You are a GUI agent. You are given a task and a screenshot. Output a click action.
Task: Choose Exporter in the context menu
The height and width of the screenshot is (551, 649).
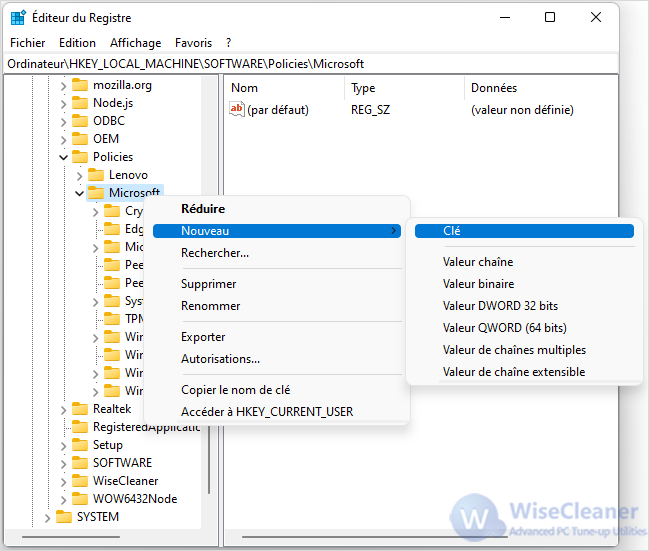click(x=277, y=337)
